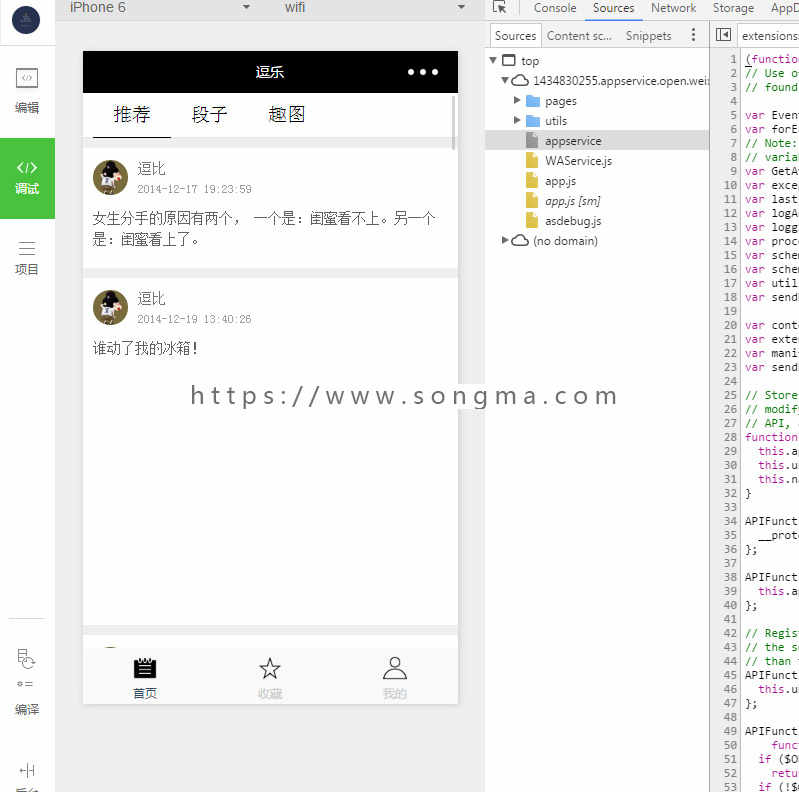
Task: Switch to the Sources devtools tab
Action: click(x=613, y=8)
